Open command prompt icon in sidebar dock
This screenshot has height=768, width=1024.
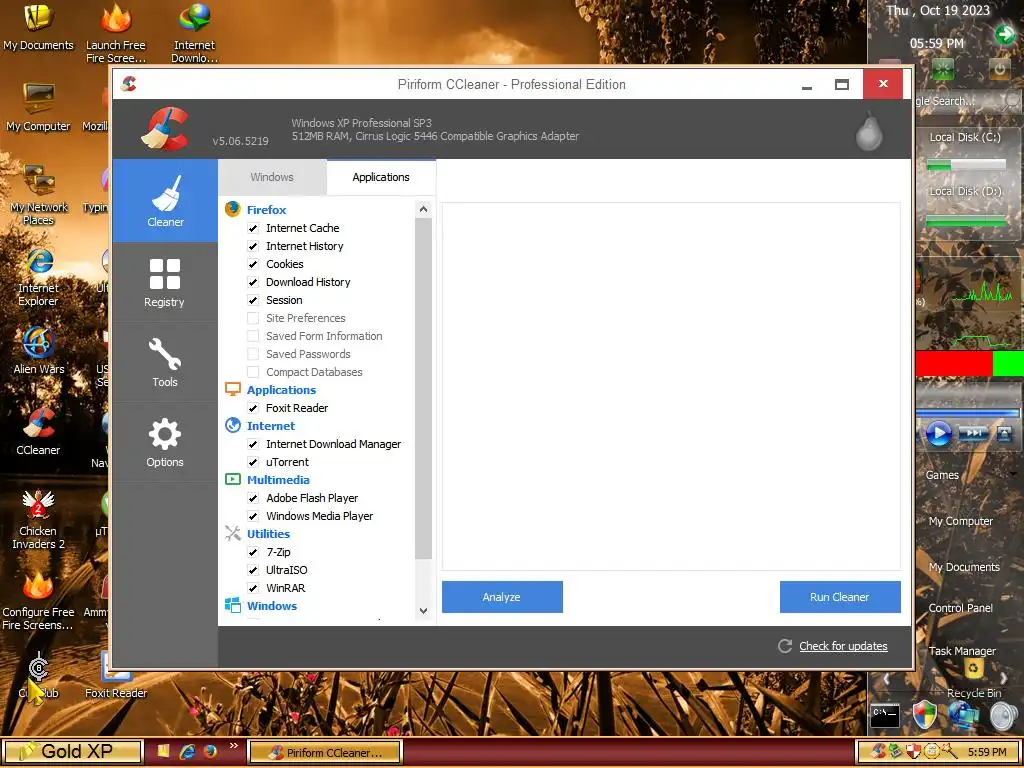tap(886, 715)
